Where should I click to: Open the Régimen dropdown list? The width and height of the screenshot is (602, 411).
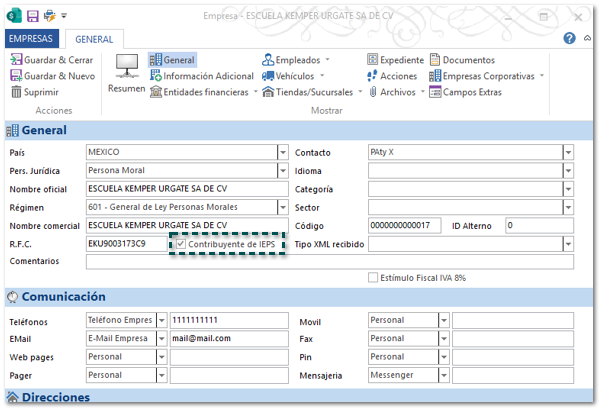tap(283, 207)
